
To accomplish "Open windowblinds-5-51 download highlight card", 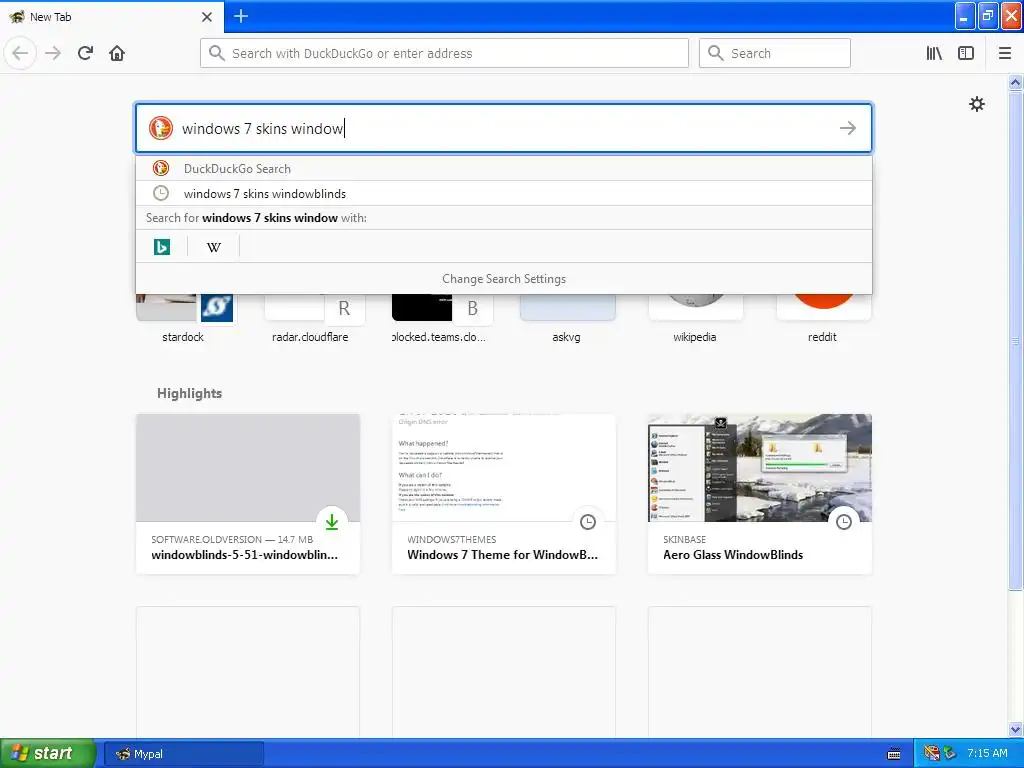I will click(248, 494).
